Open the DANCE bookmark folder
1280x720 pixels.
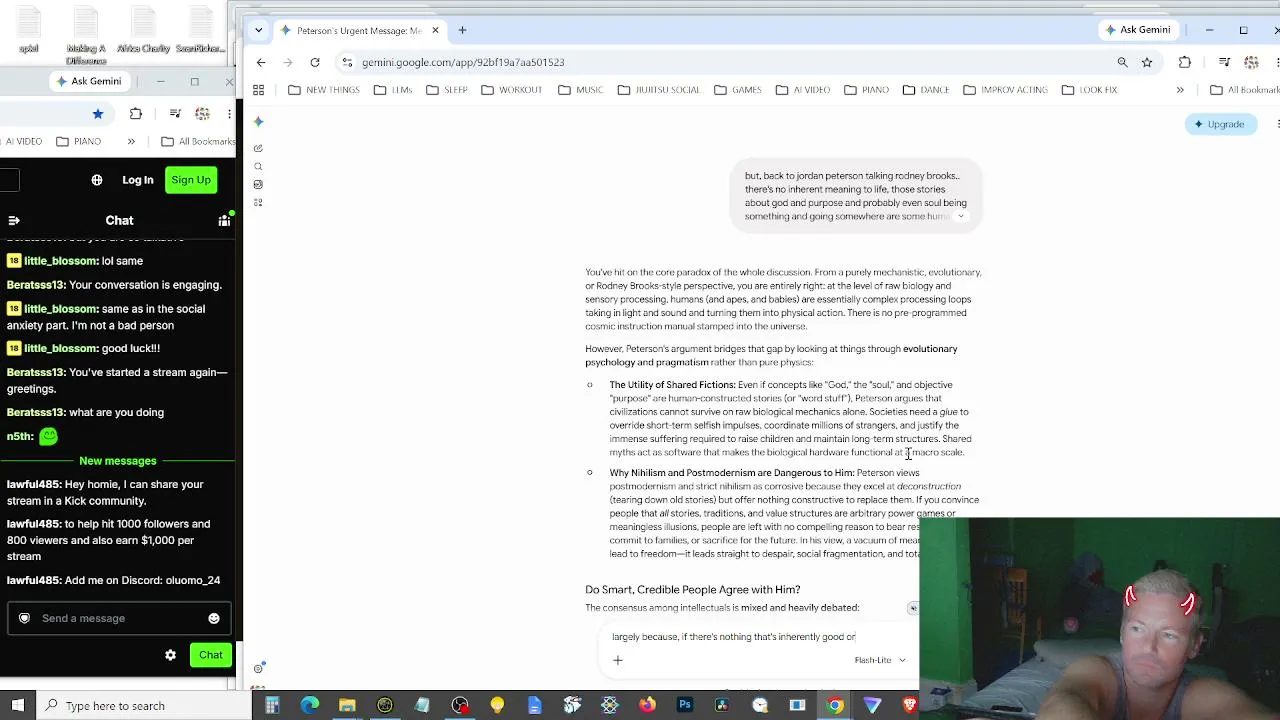click(x=925, y=90)
